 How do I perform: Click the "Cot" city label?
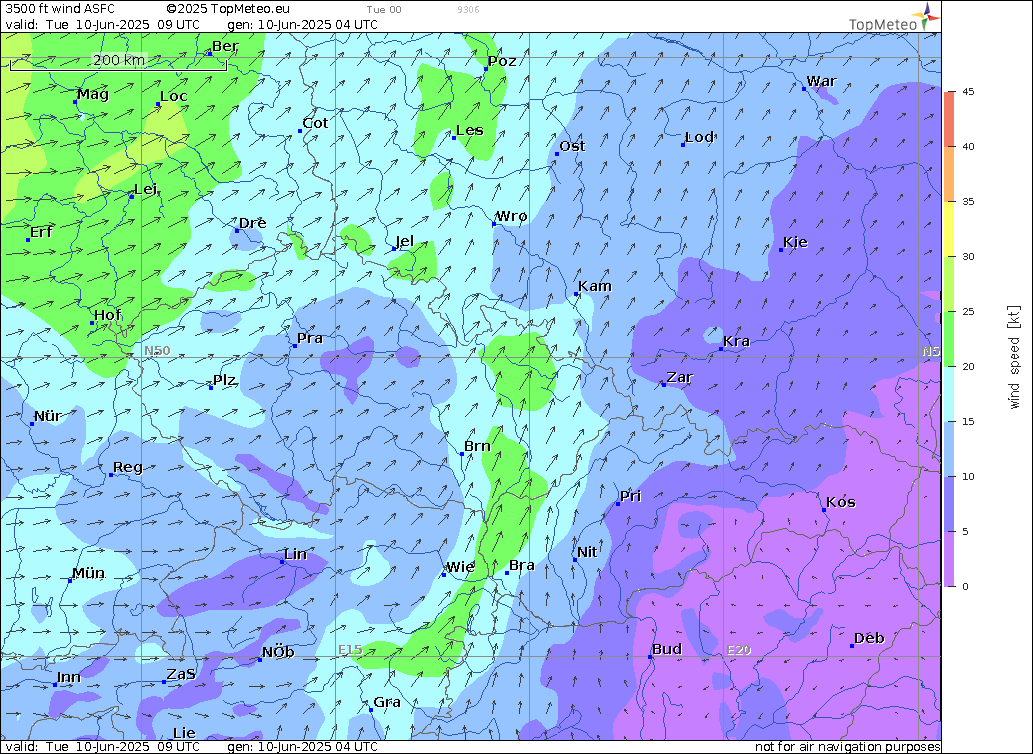click(x=315, y=123)
